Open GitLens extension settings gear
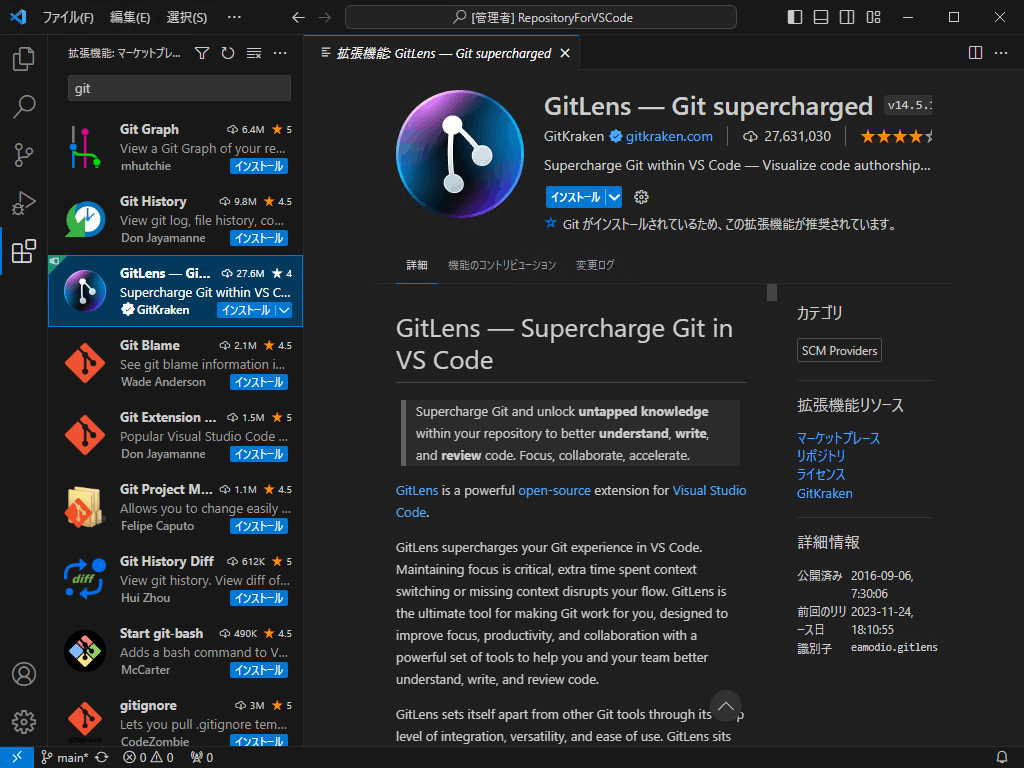 click(x=641, y=197)
